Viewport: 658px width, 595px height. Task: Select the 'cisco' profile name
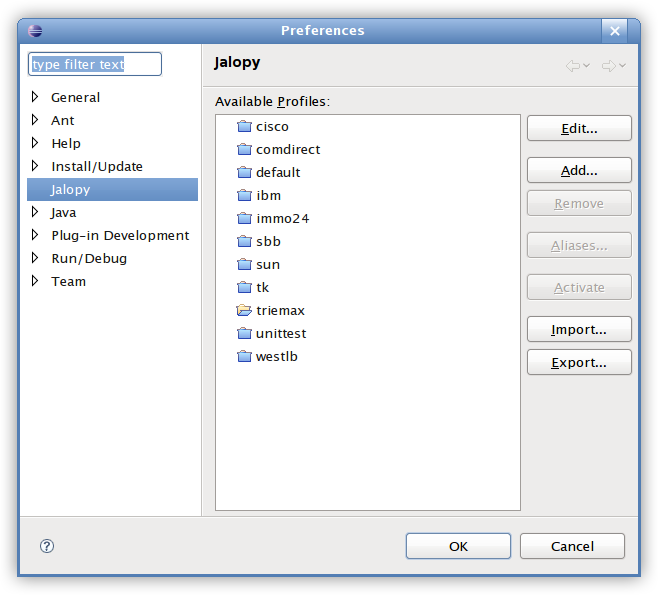[x=272, y=127]
